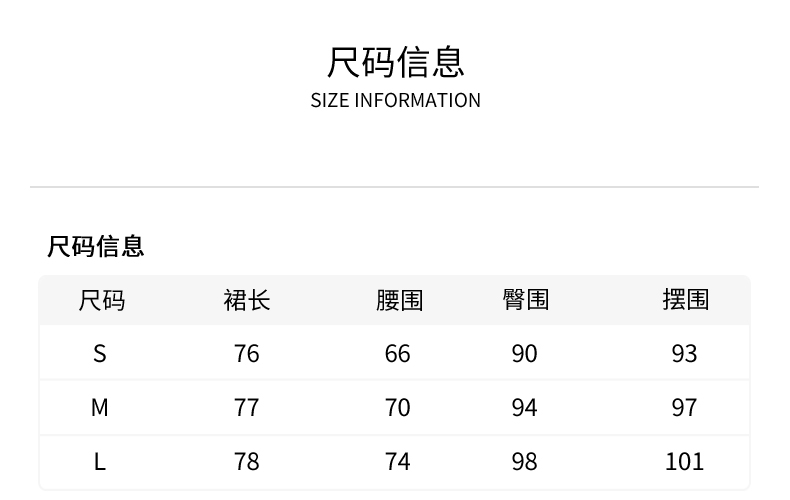The width and height of the screenshot is (790, 500).
Task: Click the SIZE INFORMATION subtitle text
Action: click(395, 100)
